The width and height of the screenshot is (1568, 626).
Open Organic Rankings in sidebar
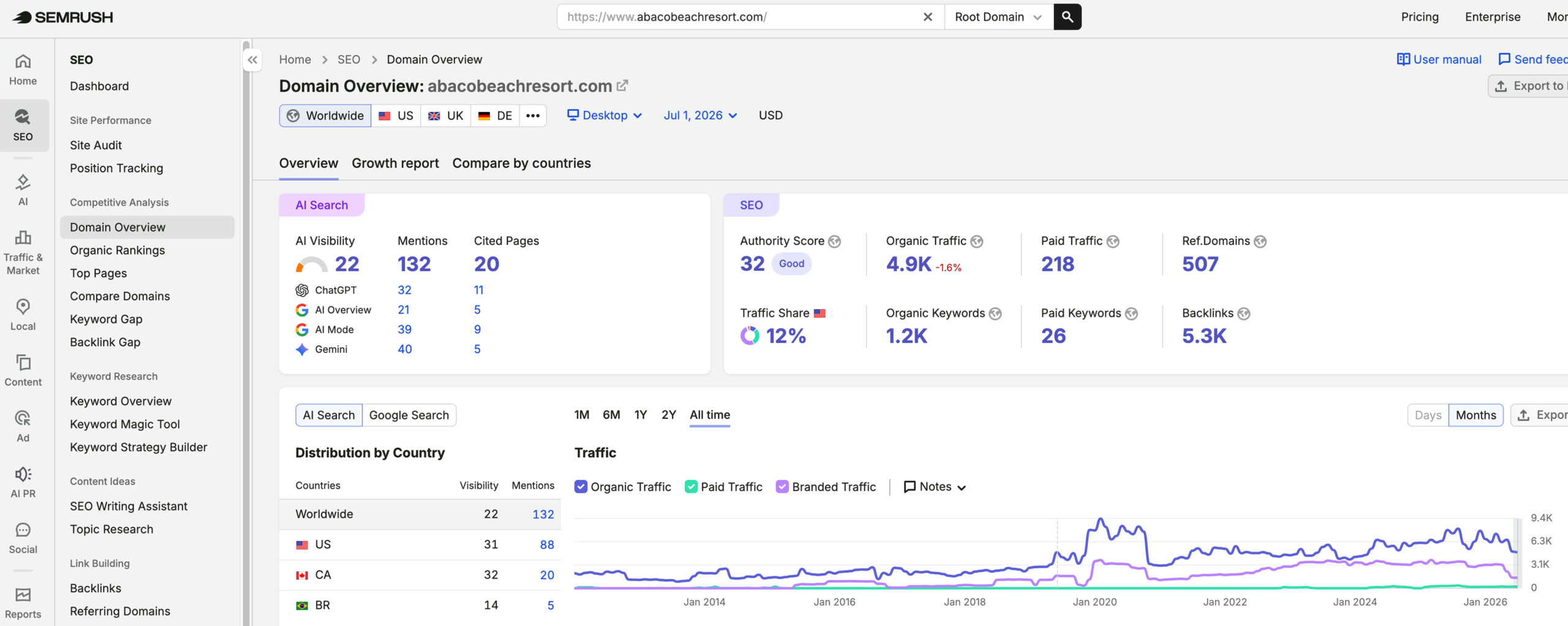tap(118, 251)
